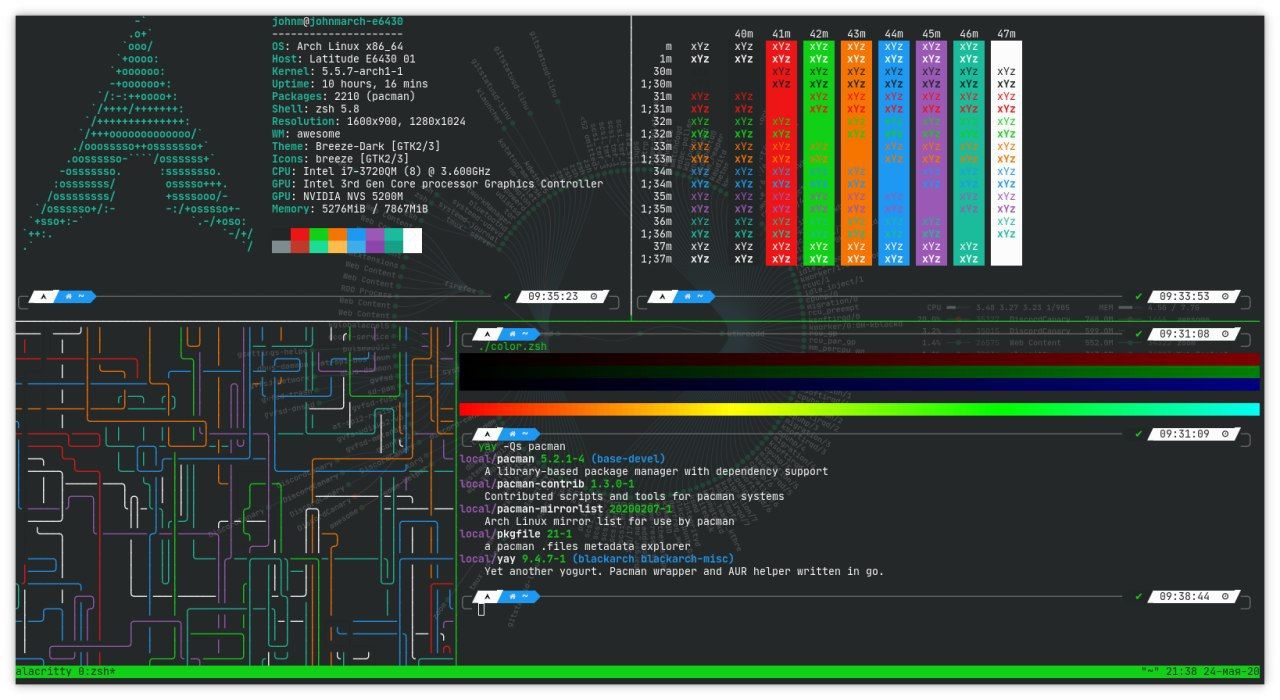Click the xYz cell at row 1;31m, column 44m

point(894,109)
